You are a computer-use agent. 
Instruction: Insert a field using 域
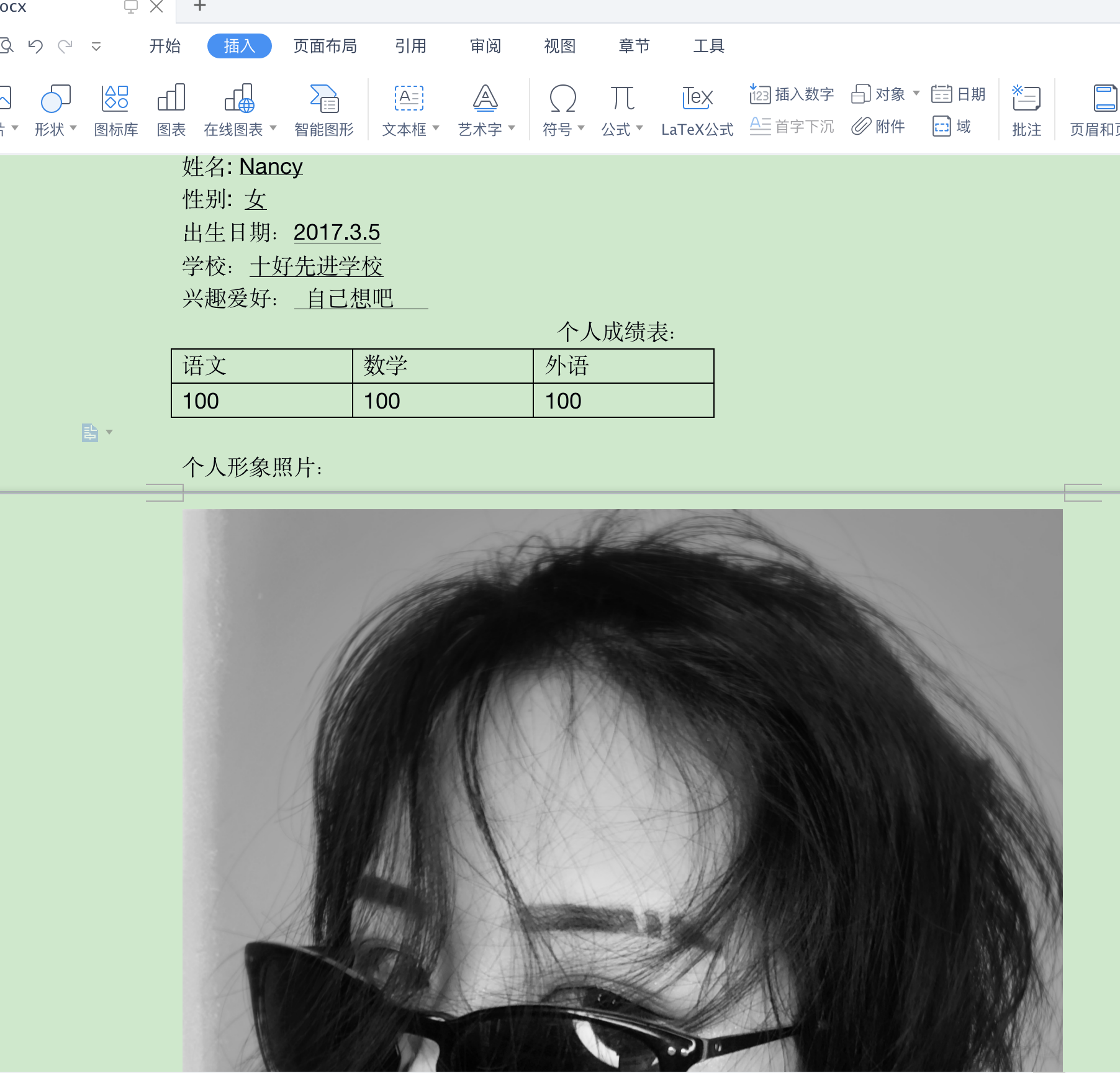coord(952,127)
